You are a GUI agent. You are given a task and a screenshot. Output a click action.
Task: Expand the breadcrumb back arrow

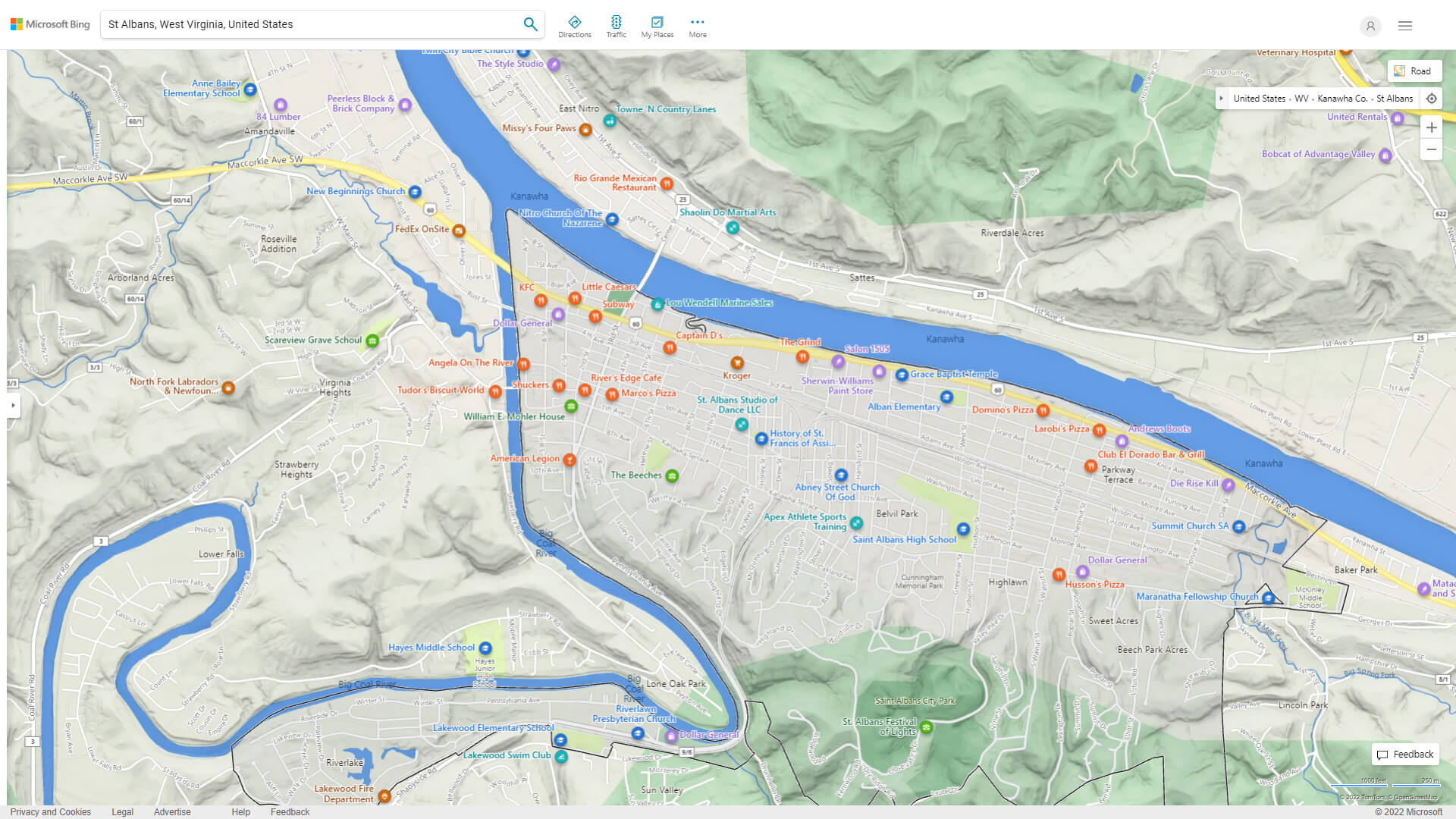1222,99
